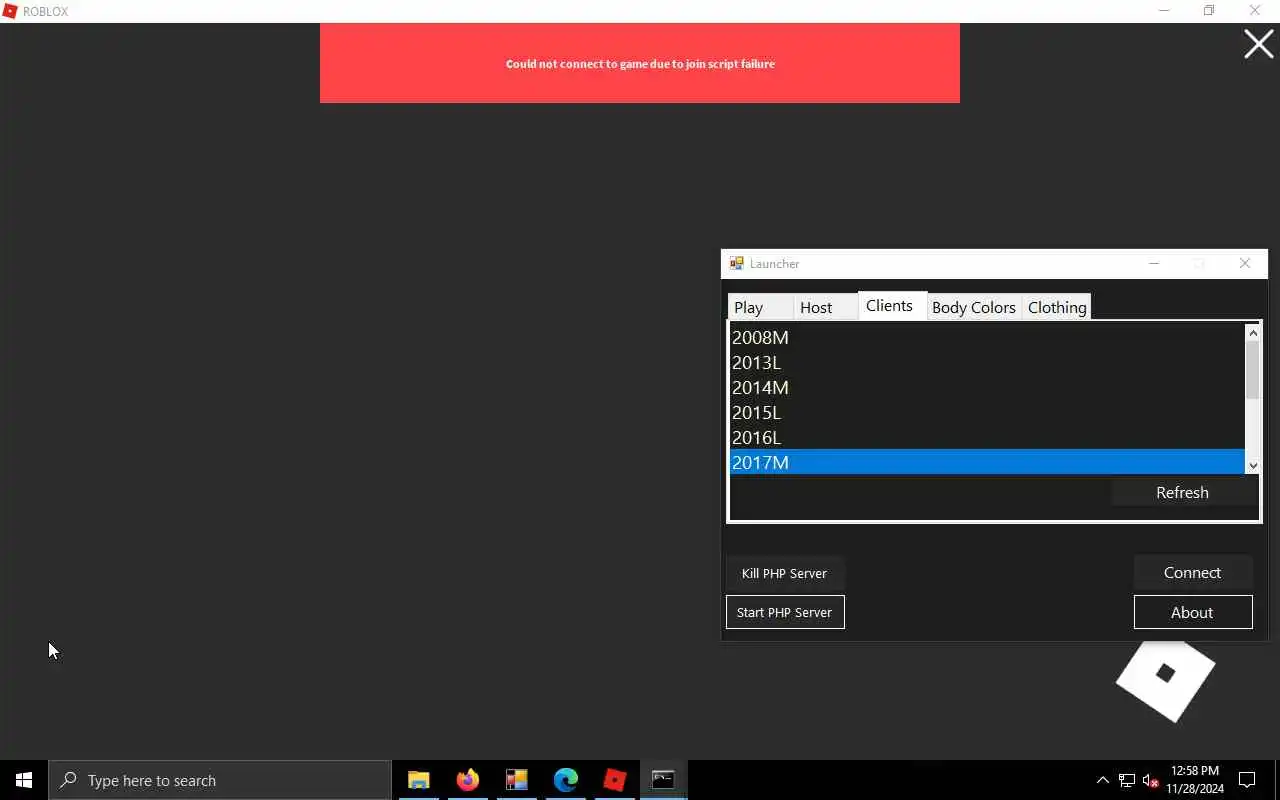Viewport: 1280px width, 800px height.
Task: Open the Windows Start menu
Action: 24,780
